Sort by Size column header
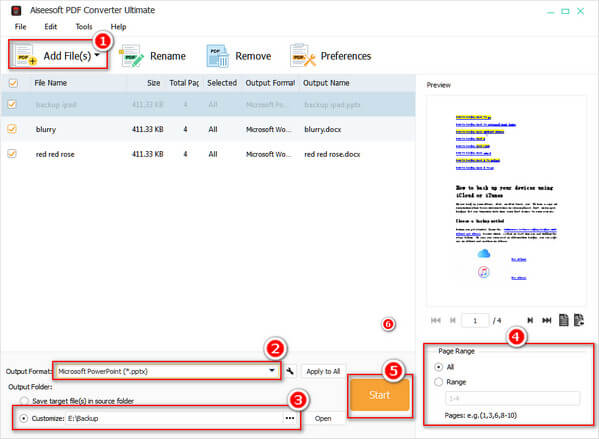This screenshot has height=439, width=599. [154, 83]
